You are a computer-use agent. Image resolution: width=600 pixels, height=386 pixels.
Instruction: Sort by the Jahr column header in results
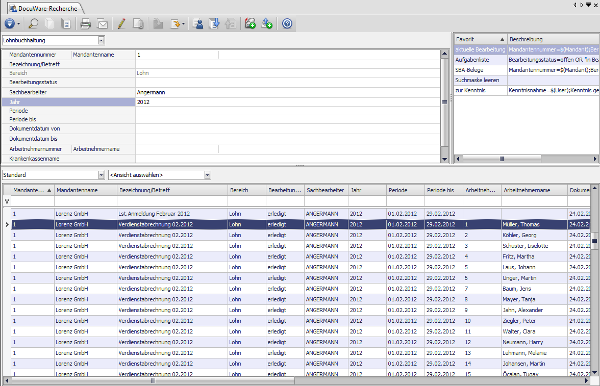coord(367,190)
